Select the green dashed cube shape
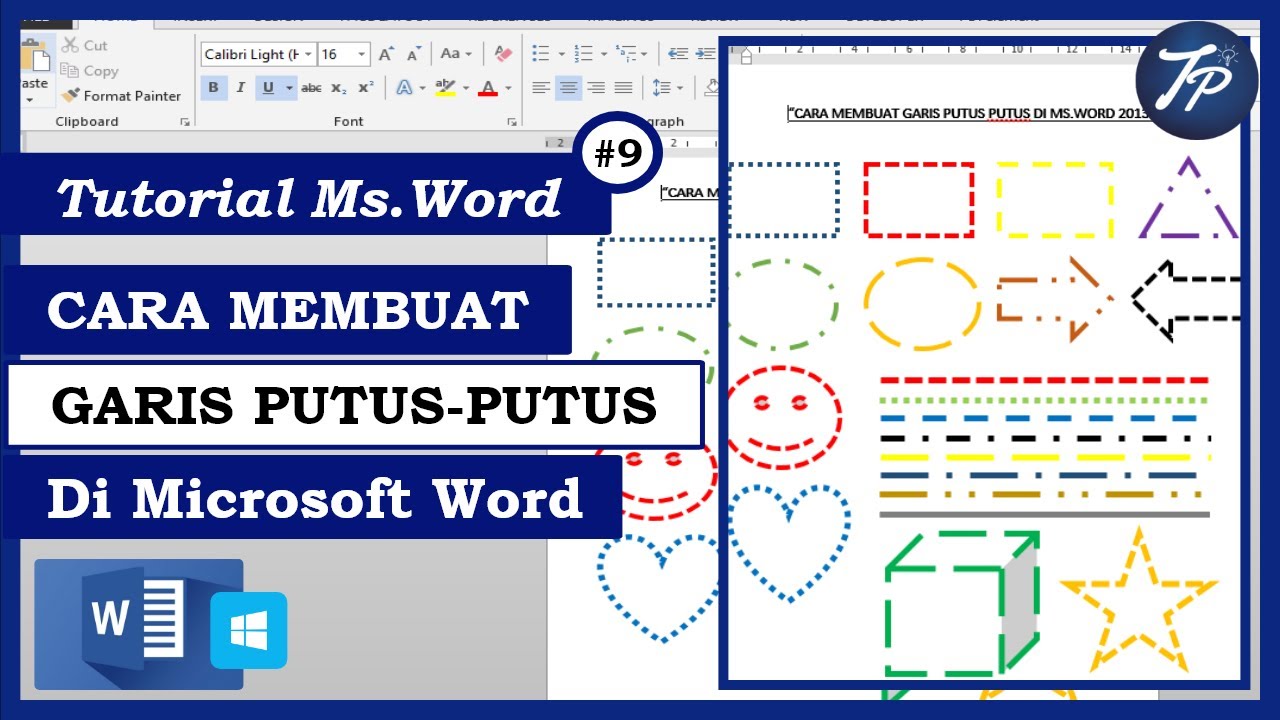Screen dimensions: 1280x720 pos(962,604)
